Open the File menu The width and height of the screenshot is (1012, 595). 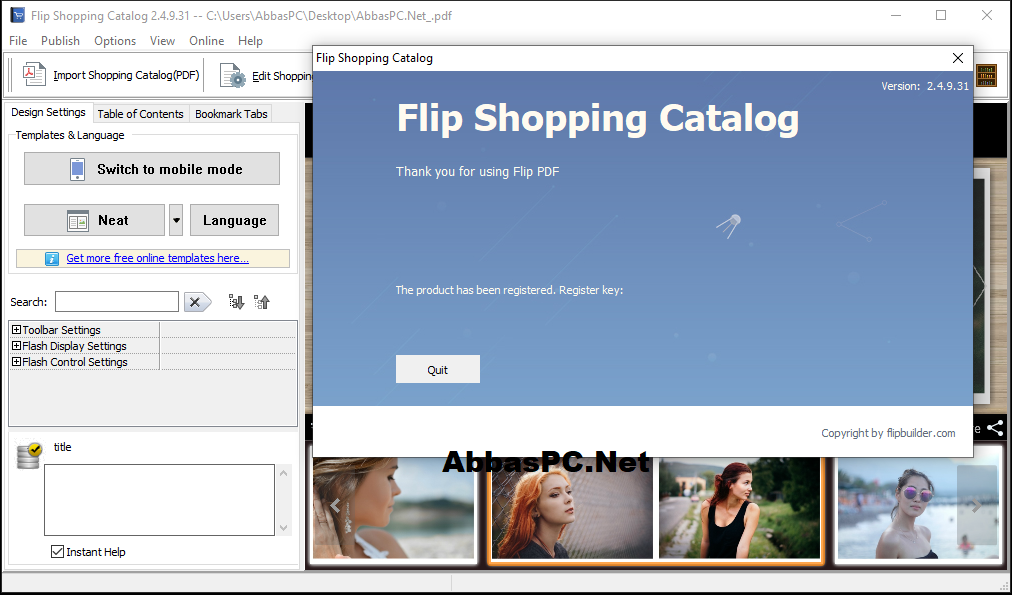[x=18, y=41]
